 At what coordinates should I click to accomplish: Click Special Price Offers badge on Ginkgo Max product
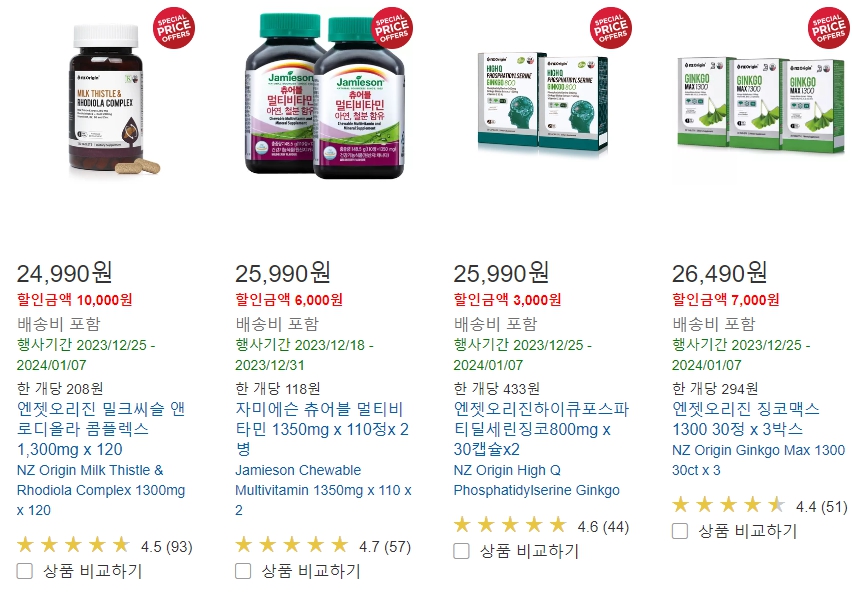[829, 28]
